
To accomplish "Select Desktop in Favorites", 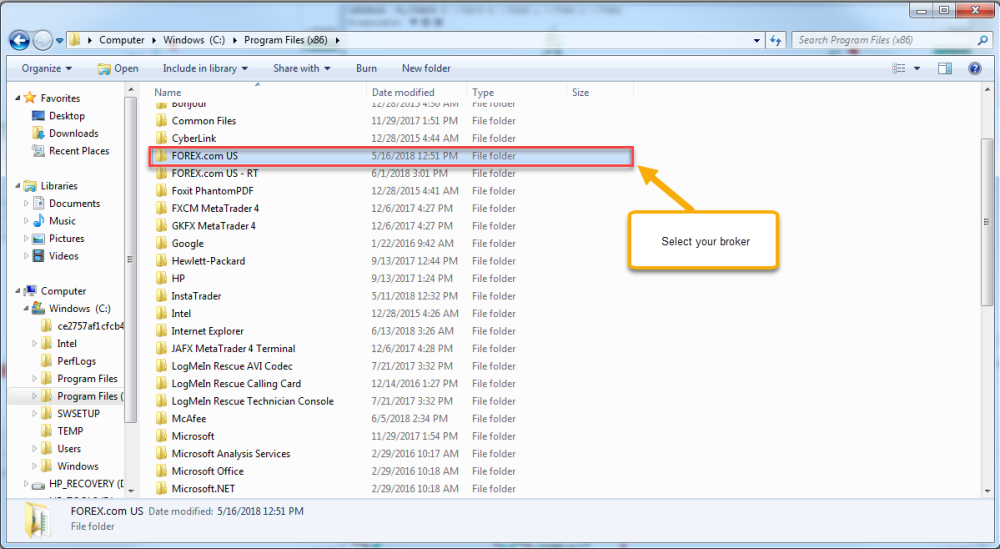I will (x=67, y=116).
